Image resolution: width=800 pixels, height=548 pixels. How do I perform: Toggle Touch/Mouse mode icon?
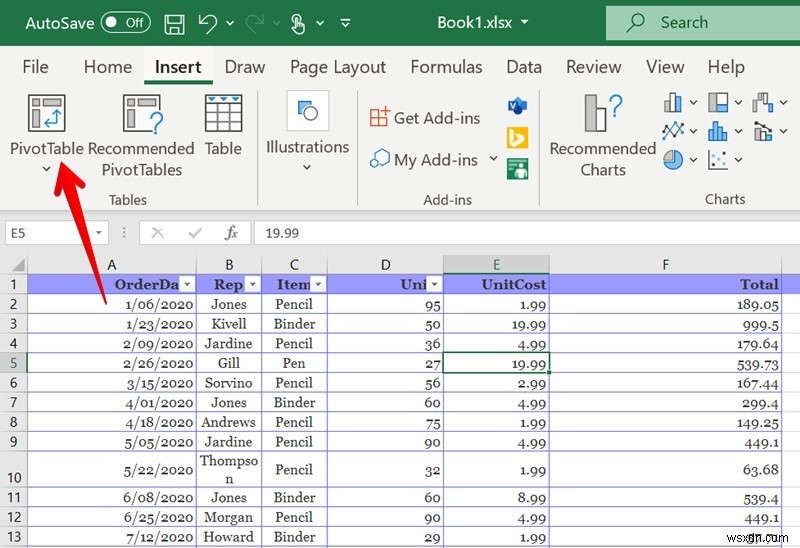point(297,23)
